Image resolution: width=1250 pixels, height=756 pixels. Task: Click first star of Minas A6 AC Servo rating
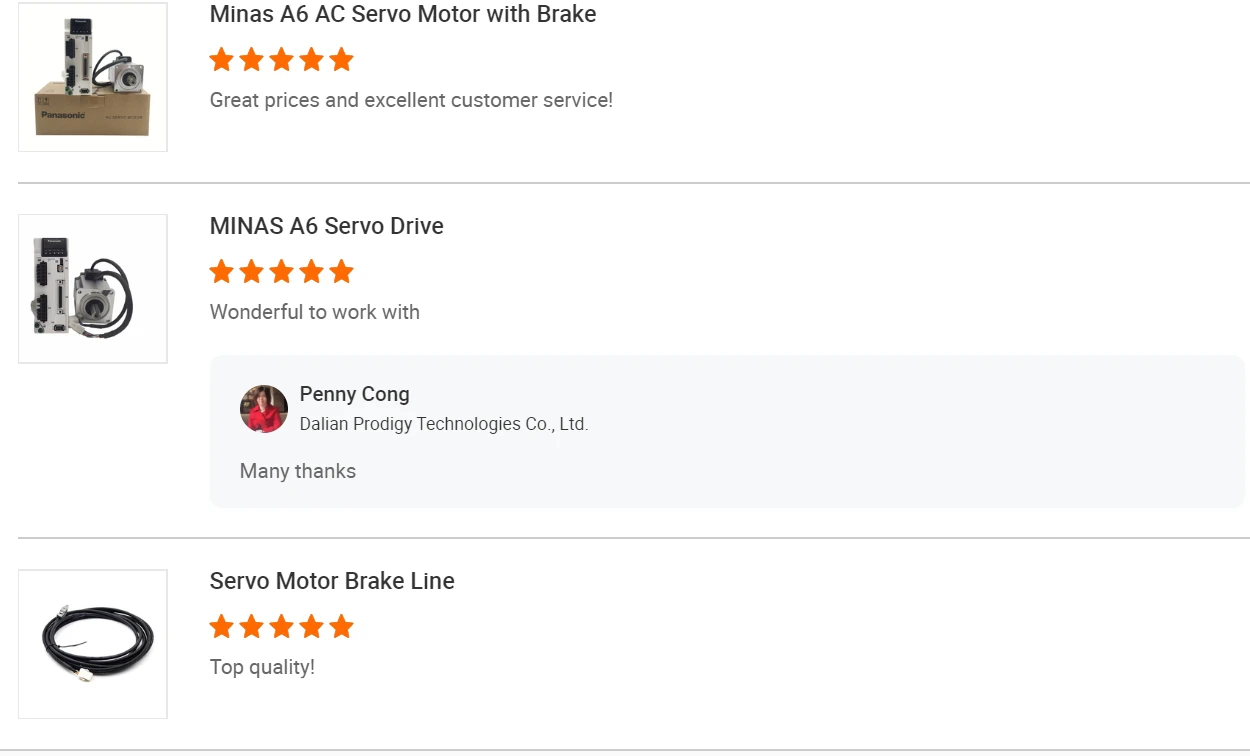click(x=222, y=60)
